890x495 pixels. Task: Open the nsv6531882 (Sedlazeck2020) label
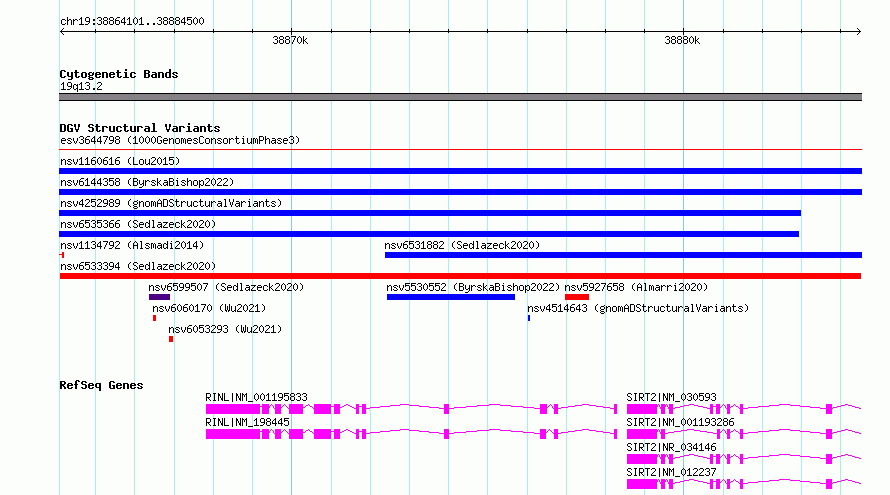[462, 245]
